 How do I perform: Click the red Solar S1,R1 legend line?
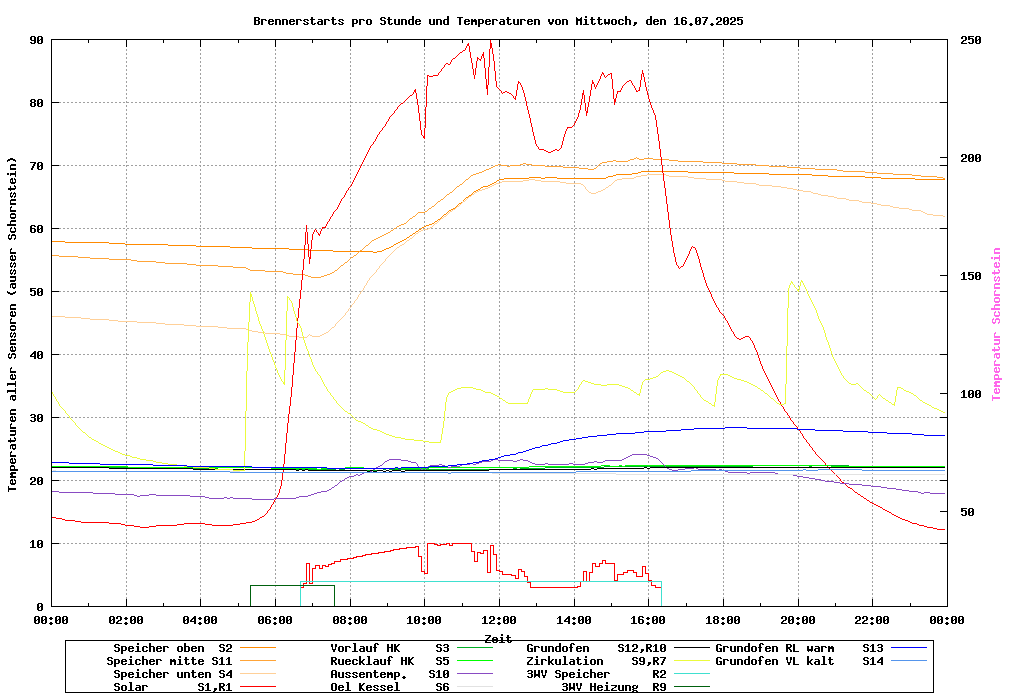pyautogui.click(x=257, y=687)
